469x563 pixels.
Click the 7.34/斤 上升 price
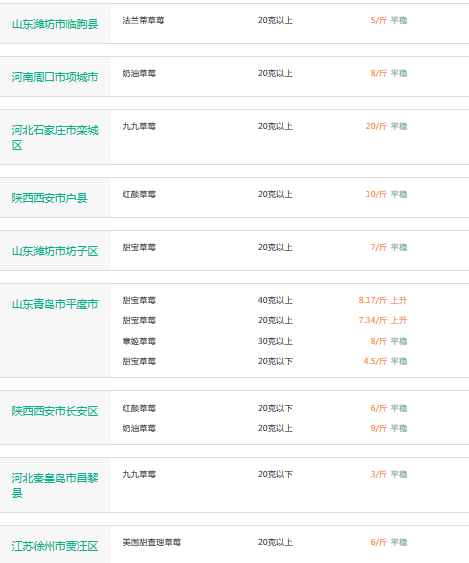(382, 320)
